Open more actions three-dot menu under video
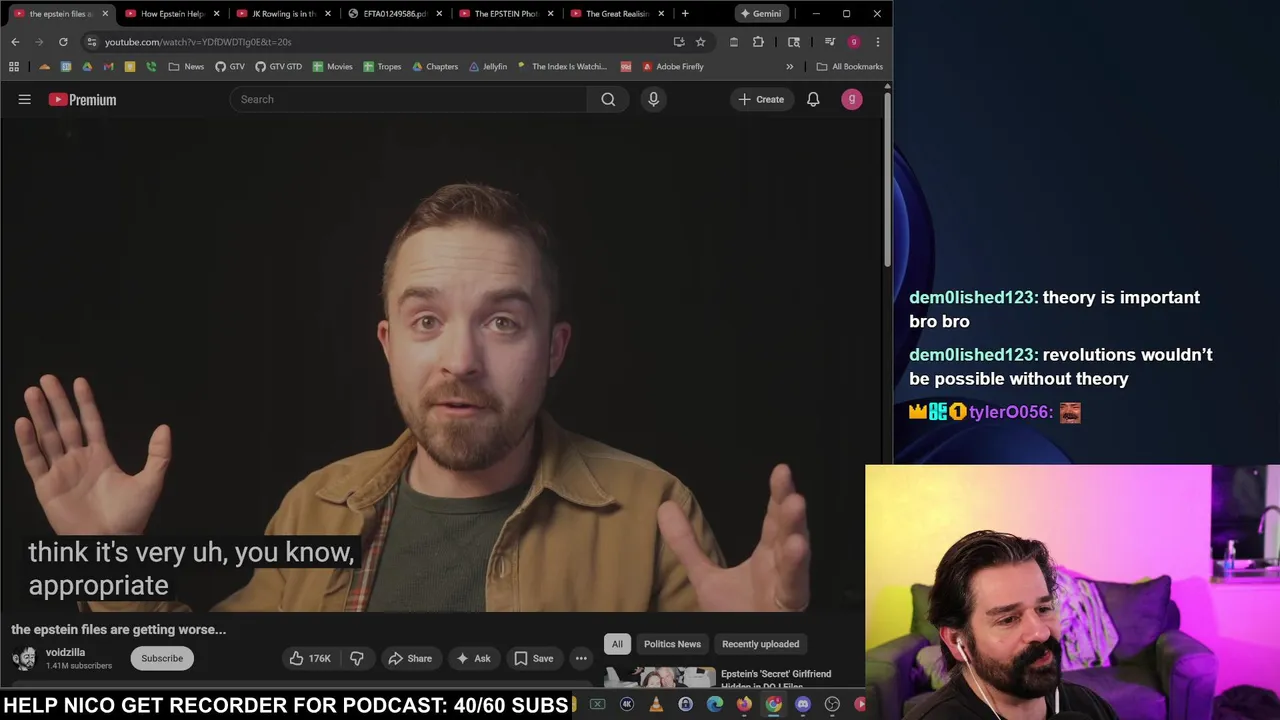The image size is (1280, 720). tap(581, 658)
